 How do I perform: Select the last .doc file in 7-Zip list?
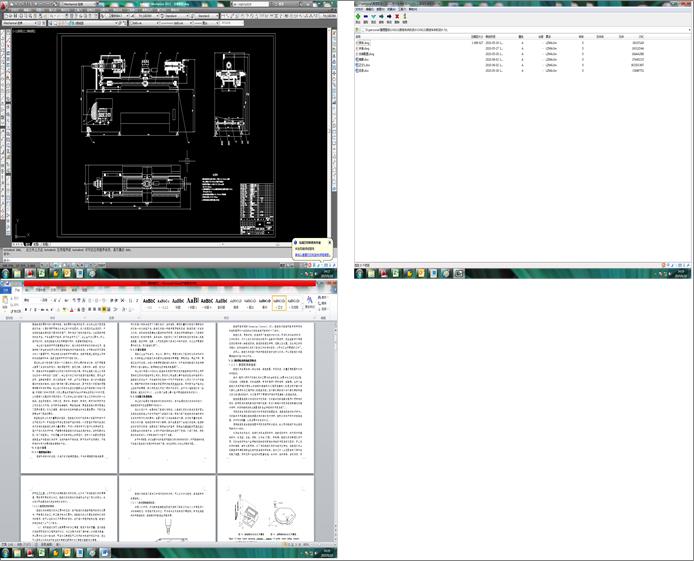(x=364, y=71)
